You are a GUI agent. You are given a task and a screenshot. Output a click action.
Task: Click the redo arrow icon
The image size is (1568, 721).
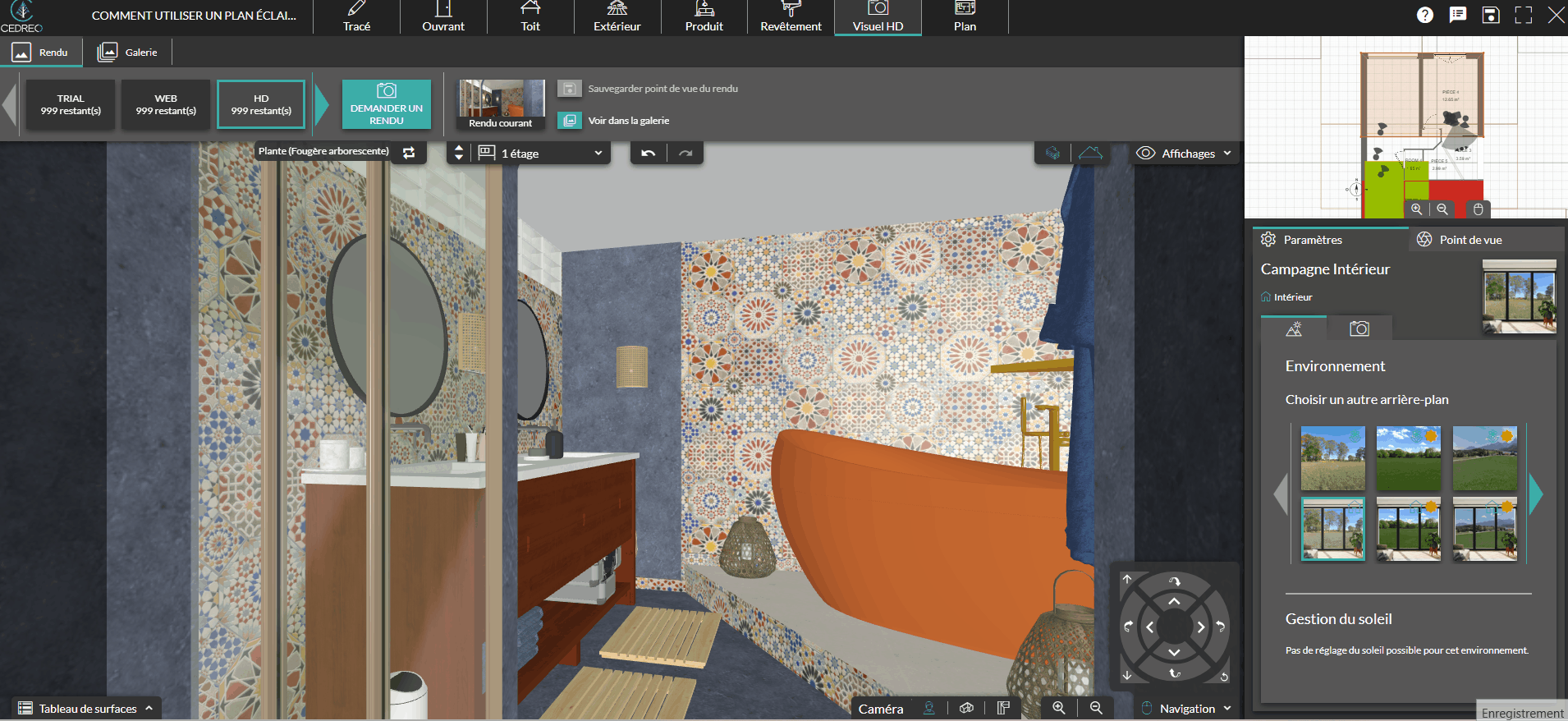(685, 154)
